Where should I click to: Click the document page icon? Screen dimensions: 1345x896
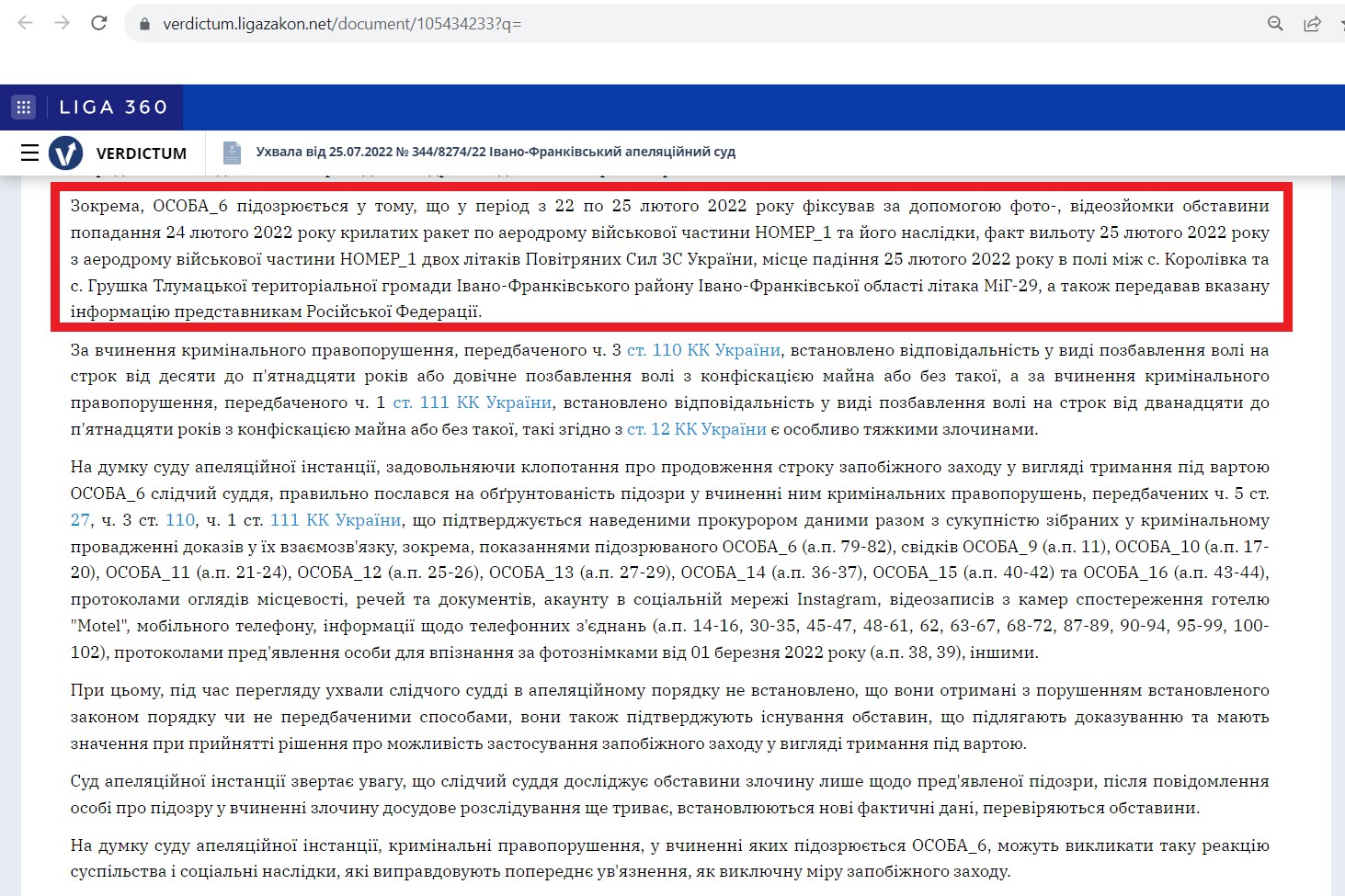[232, 153]
